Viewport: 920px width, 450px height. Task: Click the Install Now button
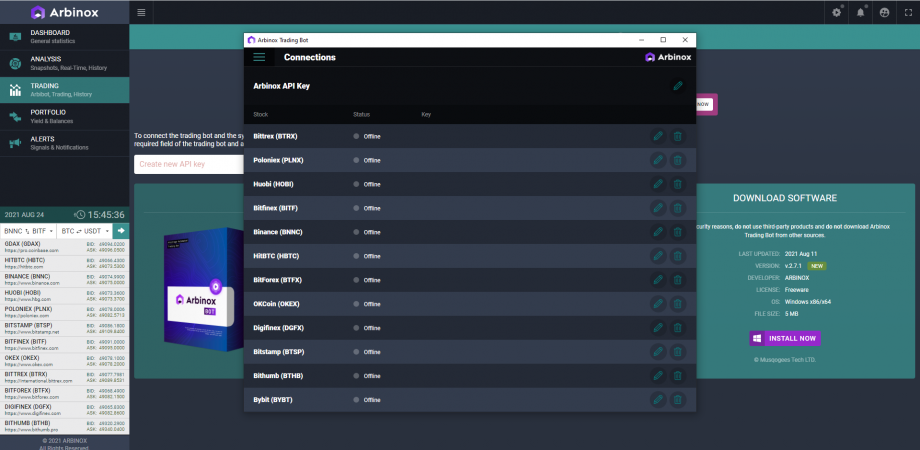[785, 339]
